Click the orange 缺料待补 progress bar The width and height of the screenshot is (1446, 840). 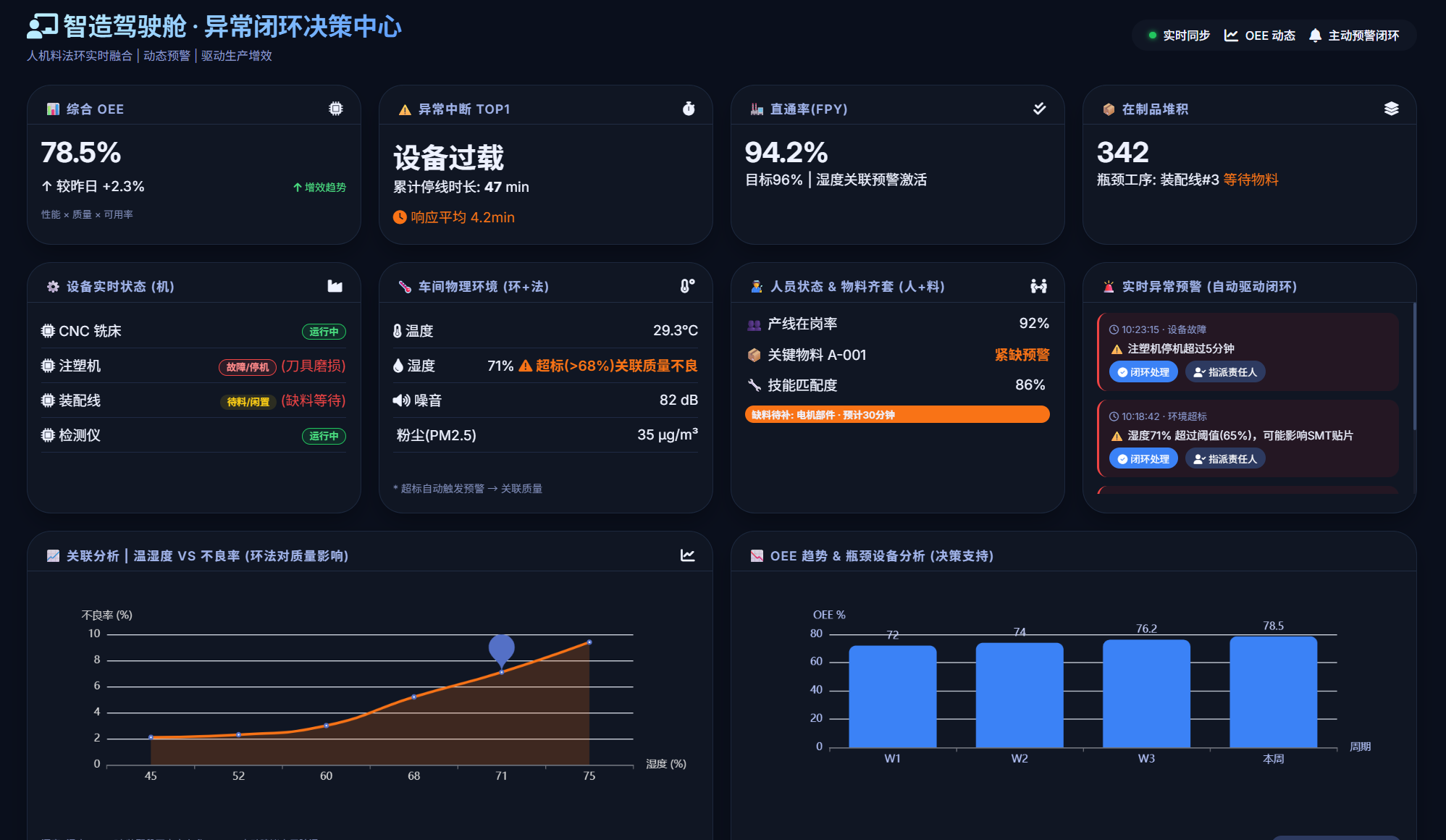(896, 415)
